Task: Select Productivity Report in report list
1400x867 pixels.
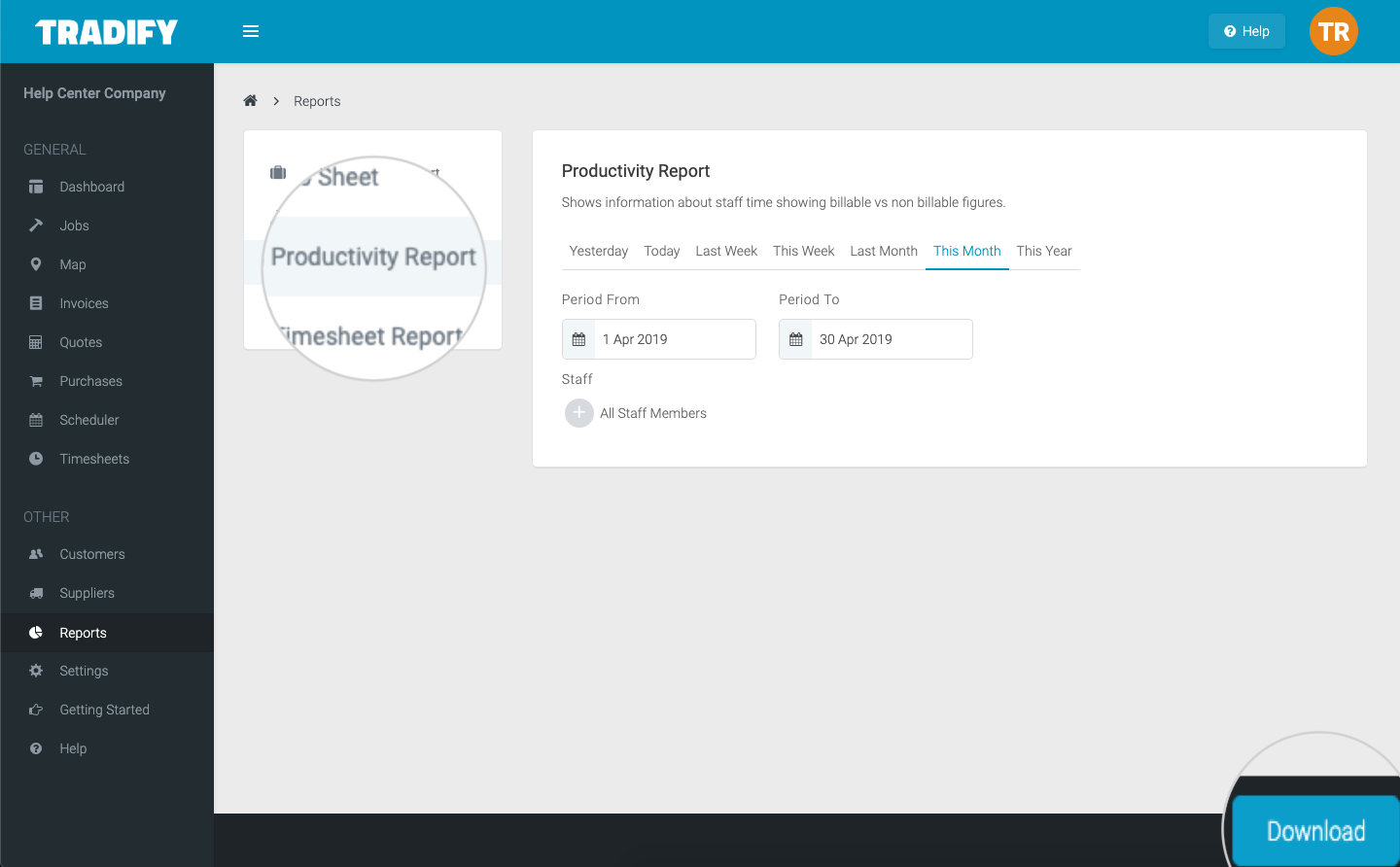Action: click(373, 257)
